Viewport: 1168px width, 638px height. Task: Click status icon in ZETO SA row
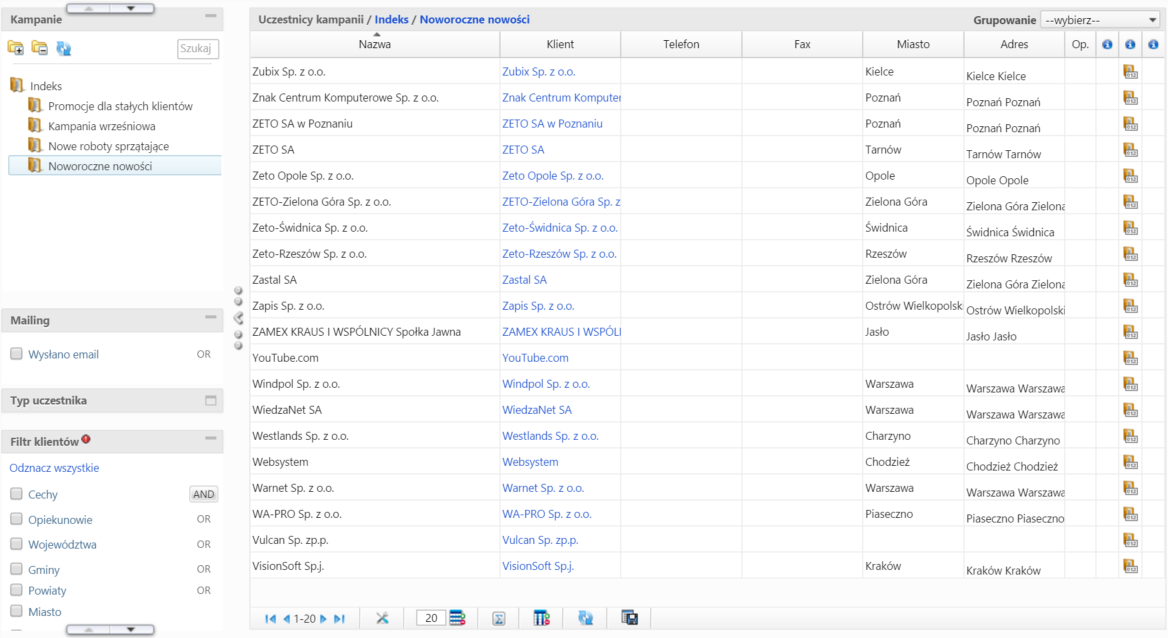pyautogui.click(x=1130, y=150)
